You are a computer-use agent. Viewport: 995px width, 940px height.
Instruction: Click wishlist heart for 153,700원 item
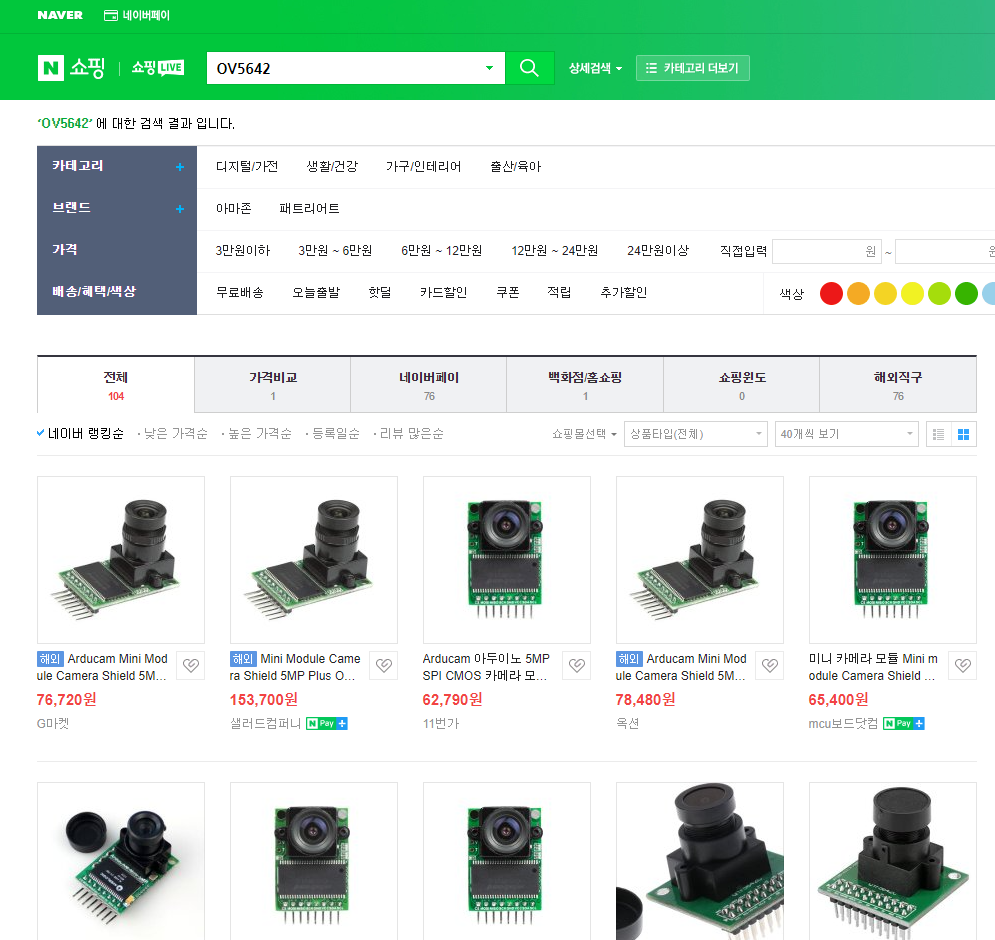click(x=383, y=665)
